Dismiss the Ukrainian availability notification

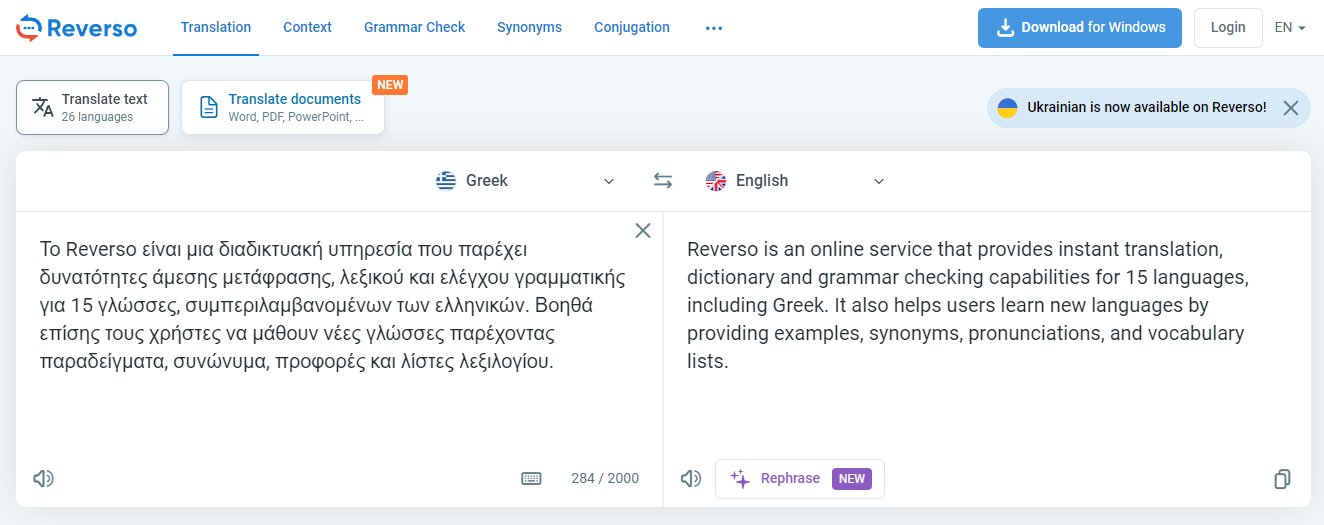1290,108
